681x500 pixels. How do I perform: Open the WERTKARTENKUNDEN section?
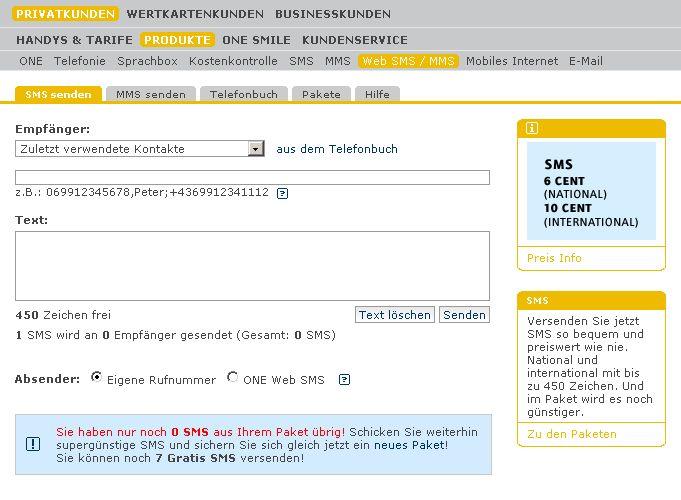(x=195, y=14)
